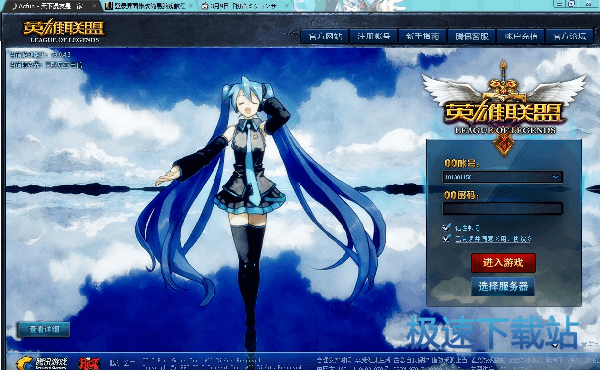Toggle the remember password checkbox
Image resolution: width=600 pixels, height=370 pixels.
(x=446, y=228)
